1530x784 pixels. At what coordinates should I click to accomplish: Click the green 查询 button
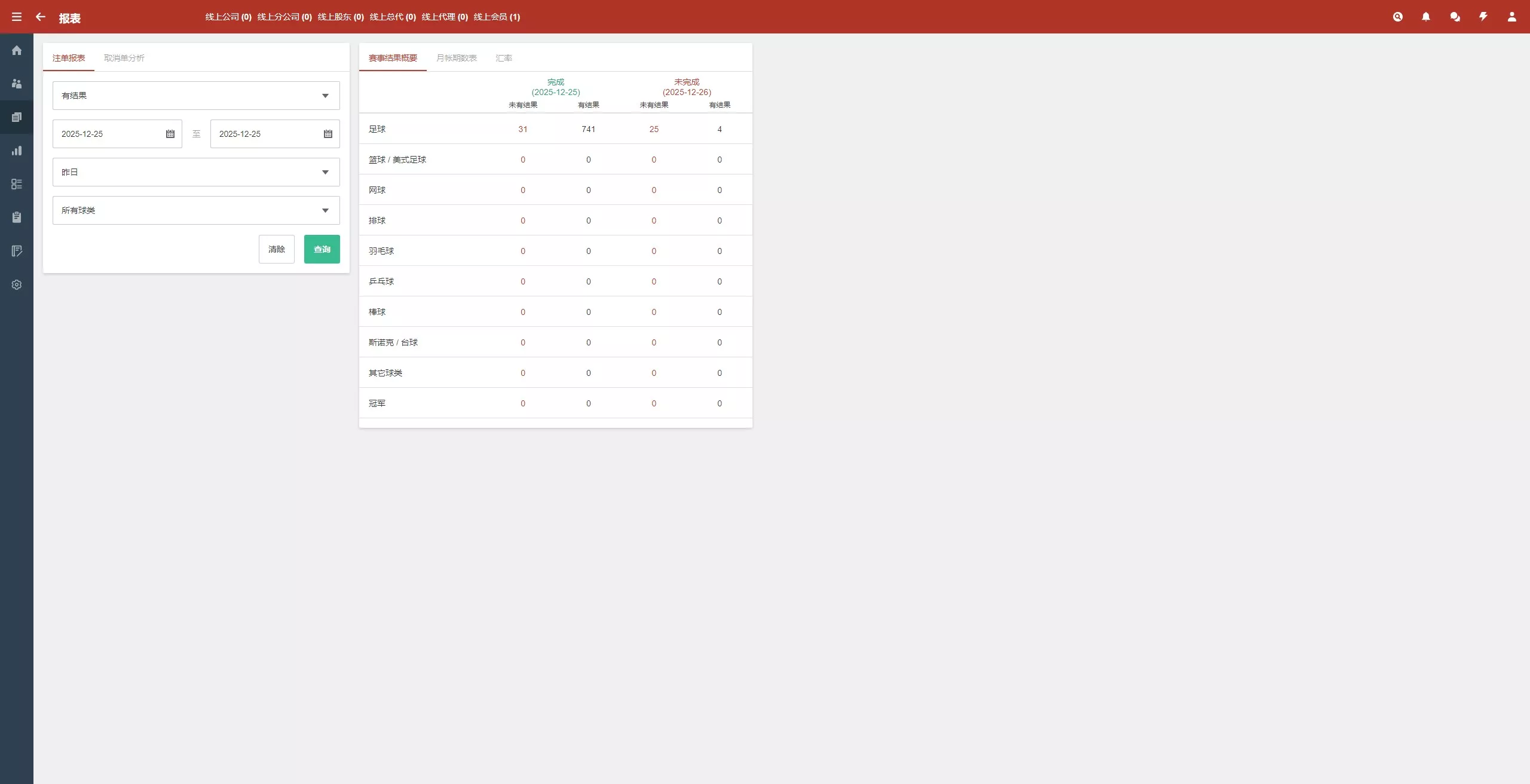point(322,249)
